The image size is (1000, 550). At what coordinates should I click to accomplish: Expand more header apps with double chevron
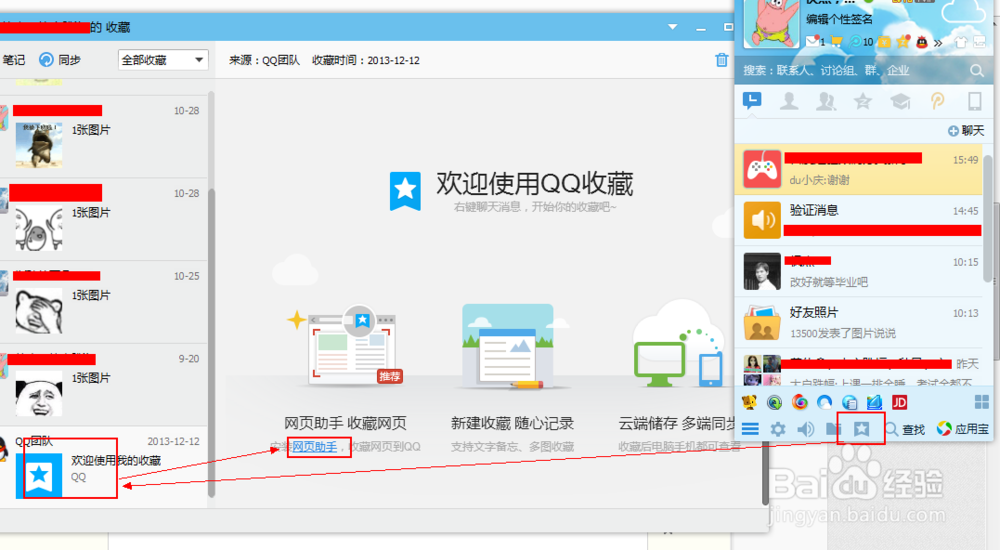tap(938, 43)
